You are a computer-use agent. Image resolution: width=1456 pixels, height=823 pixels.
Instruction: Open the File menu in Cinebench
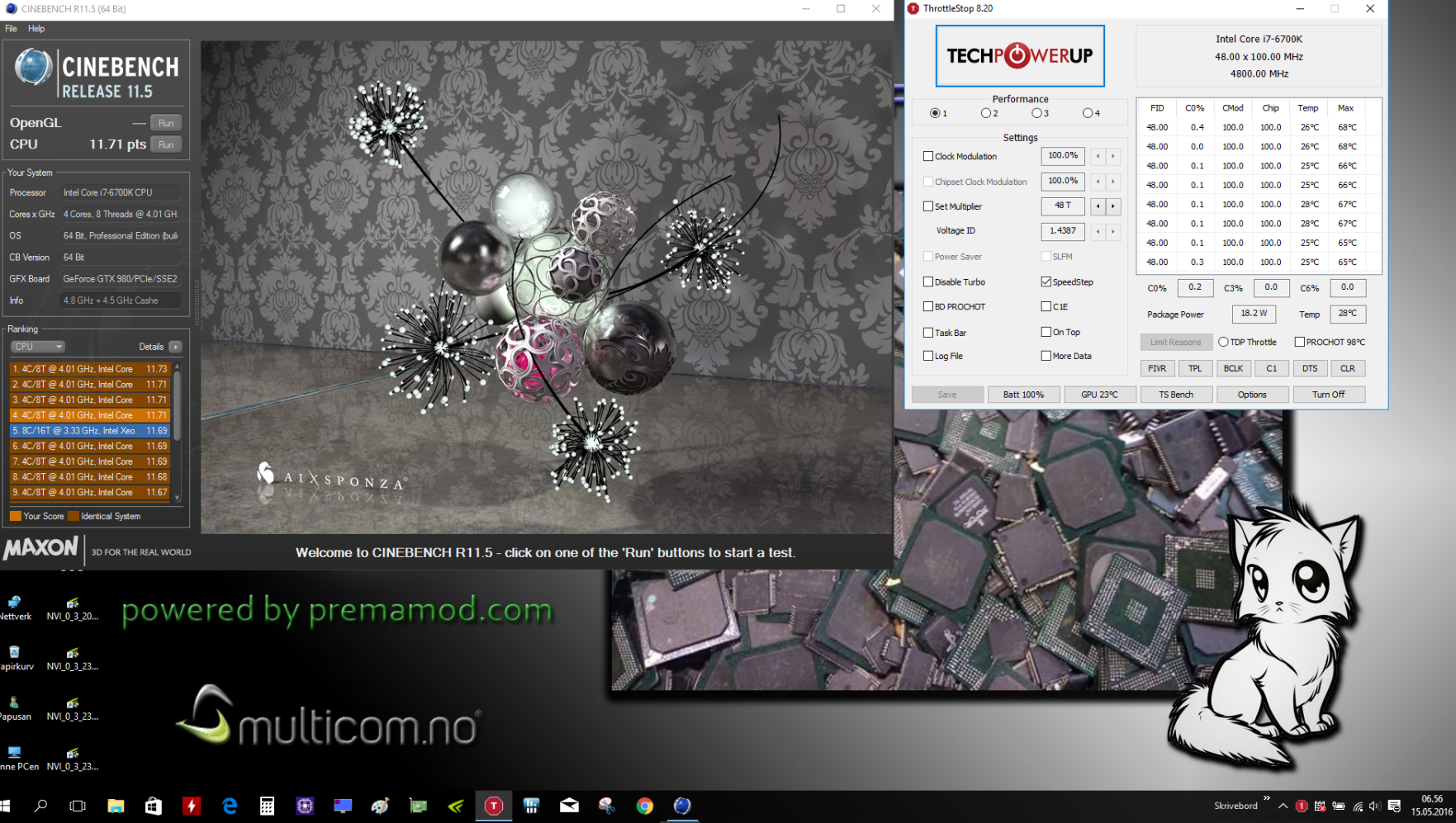11,28
